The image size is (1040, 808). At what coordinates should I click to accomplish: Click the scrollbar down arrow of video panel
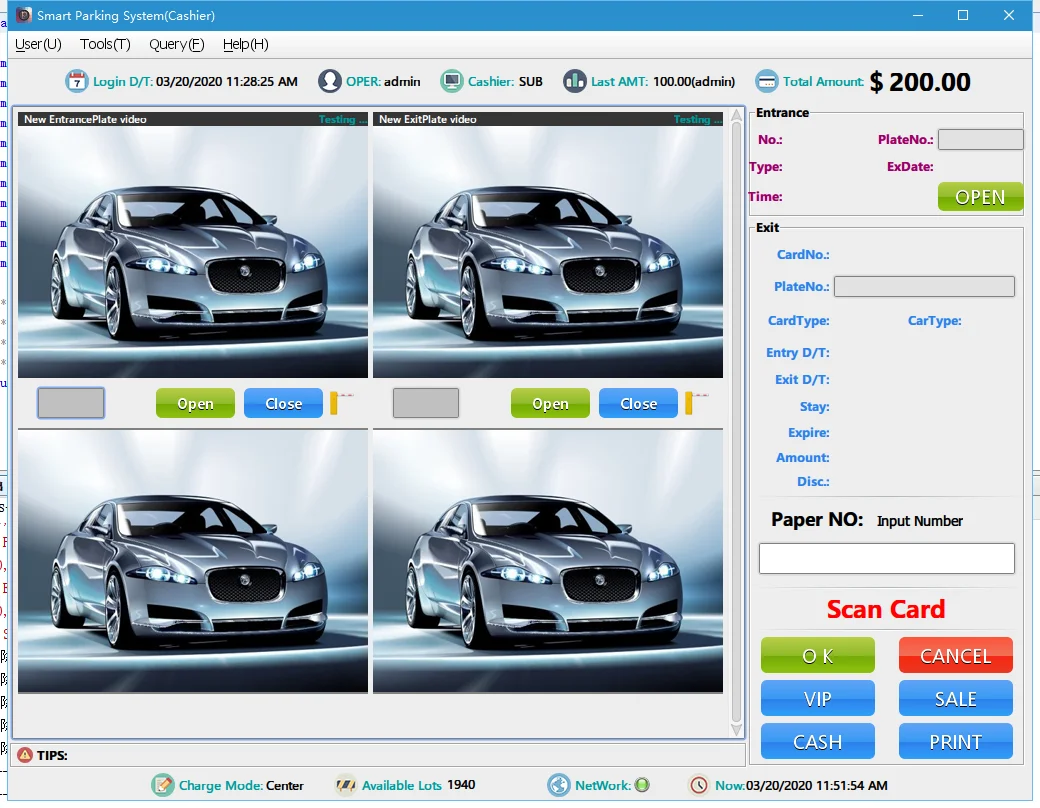[x=736, y=730]
